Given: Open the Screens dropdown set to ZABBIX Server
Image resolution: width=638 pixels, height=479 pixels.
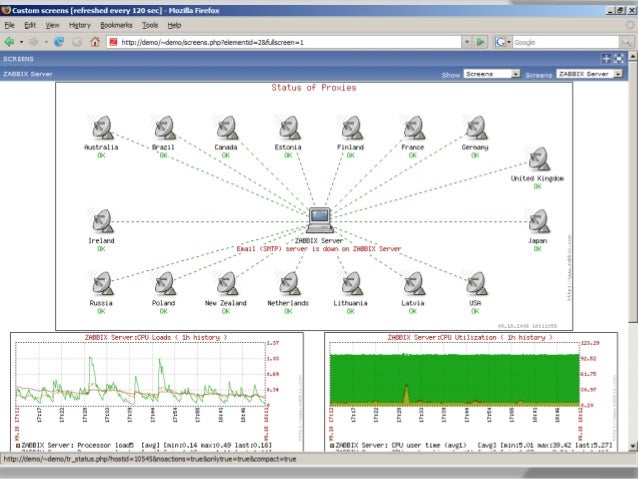Looking at the screenshot, I should click(589, 74).
